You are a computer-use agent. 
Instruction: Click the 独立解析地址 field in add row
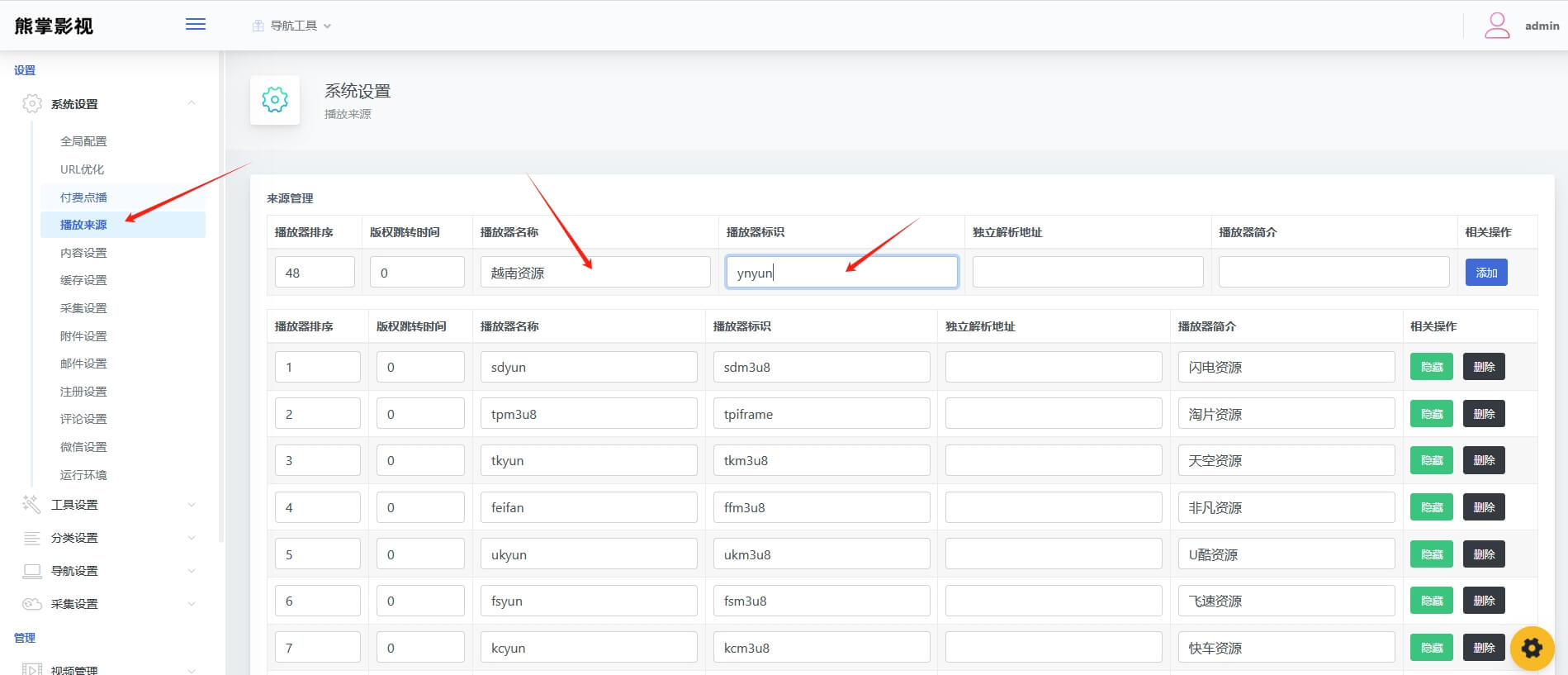(1087, 273)
